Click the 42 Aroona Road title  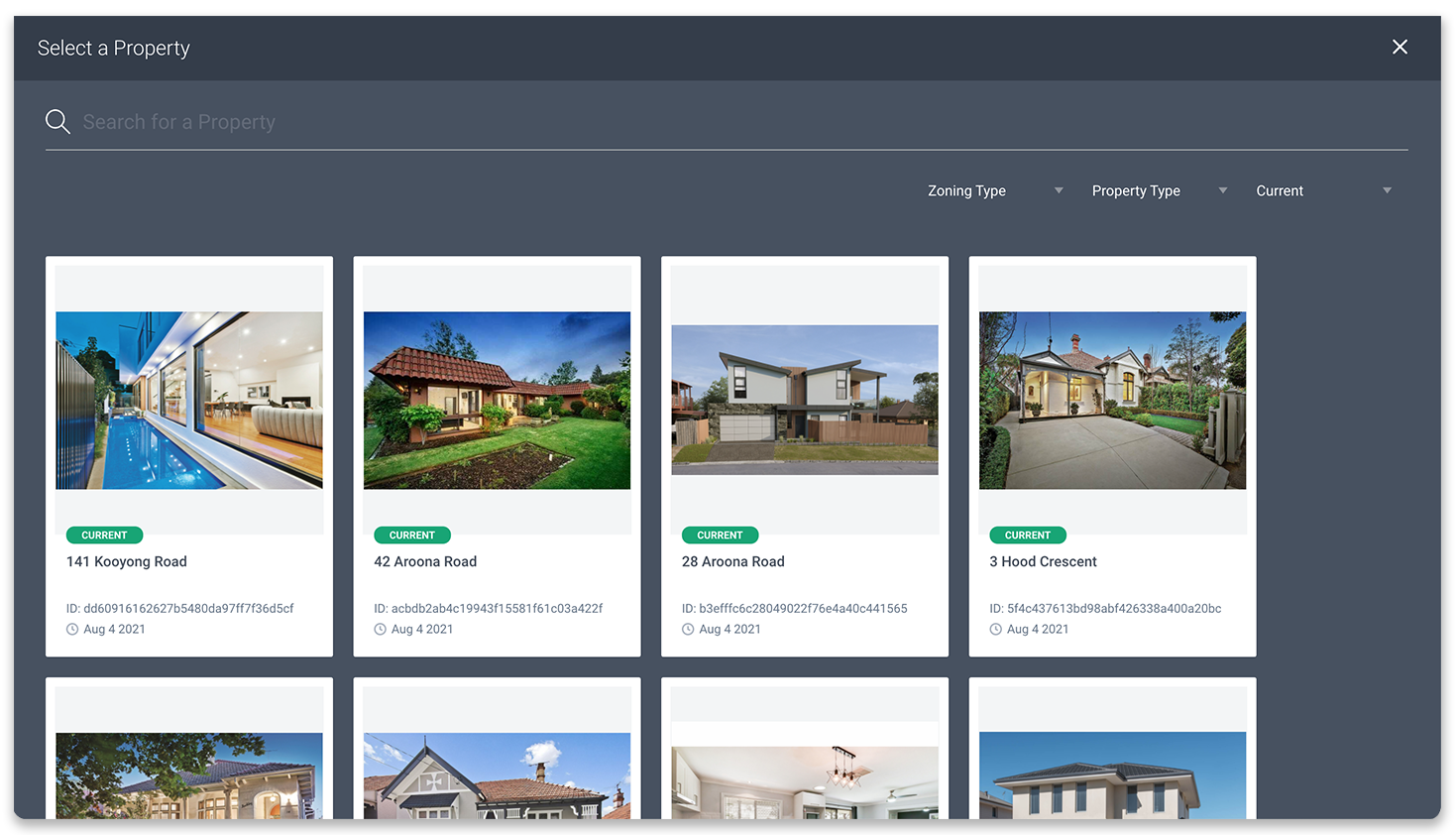point(425,561)
